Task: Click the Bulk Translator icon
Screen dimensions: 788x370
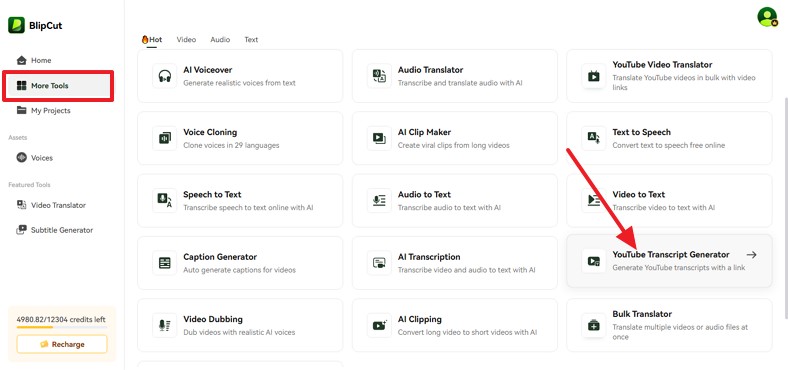Action: (x=594, y=325)
